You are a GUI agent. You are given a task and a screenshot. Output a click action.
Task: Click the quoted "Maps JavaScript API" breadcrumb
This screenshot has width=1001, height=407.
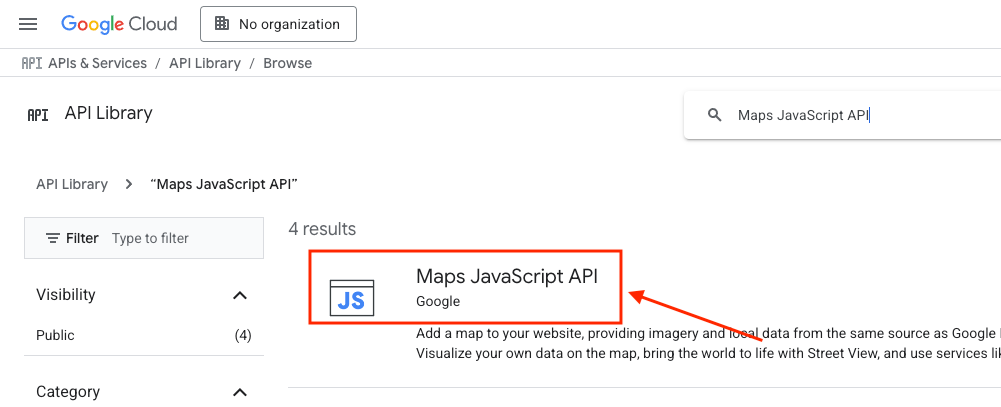[x=224, y=184]
